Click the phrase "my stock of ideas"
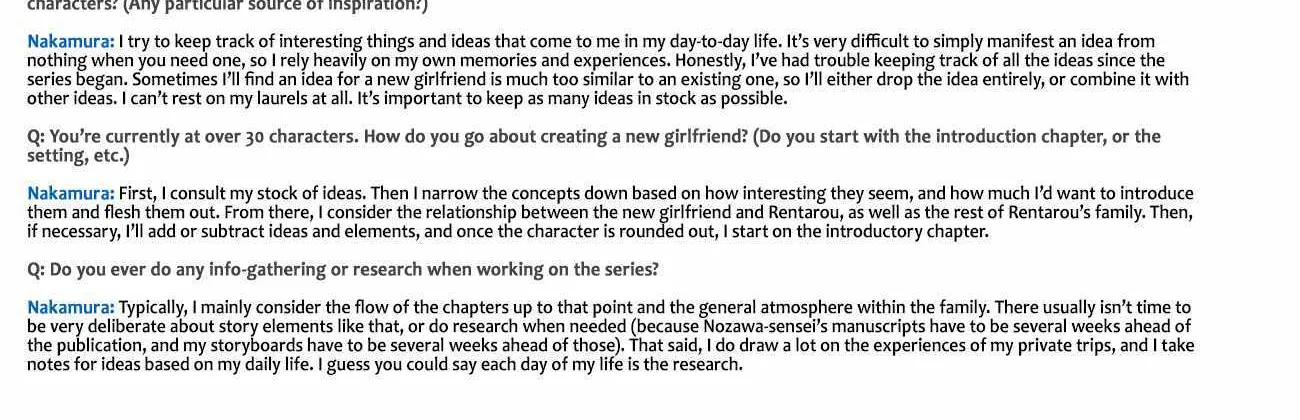Image resolution: width=1300 pixels, height=420 pixels. 299,193
